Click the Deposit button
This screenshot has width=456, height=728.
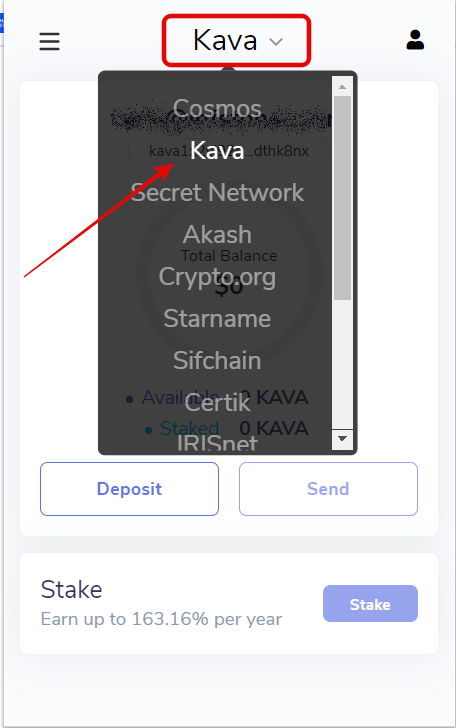[129, 489]
